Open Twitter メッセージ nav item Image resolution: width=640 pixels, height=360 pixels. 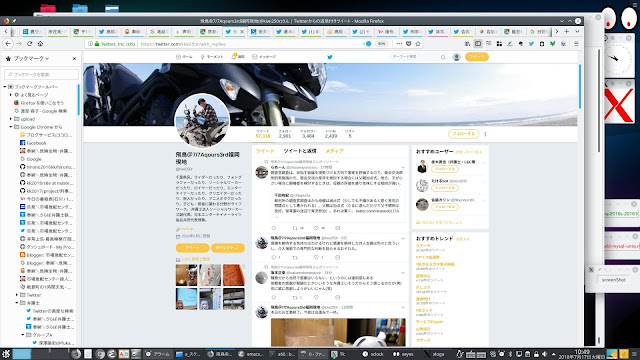click(x=264, y=57)
